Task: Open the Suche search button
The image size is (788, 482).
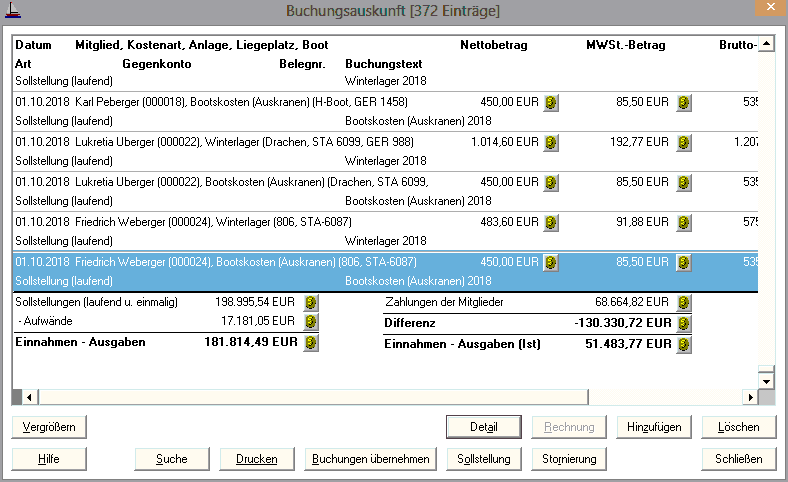Action: 171,459
